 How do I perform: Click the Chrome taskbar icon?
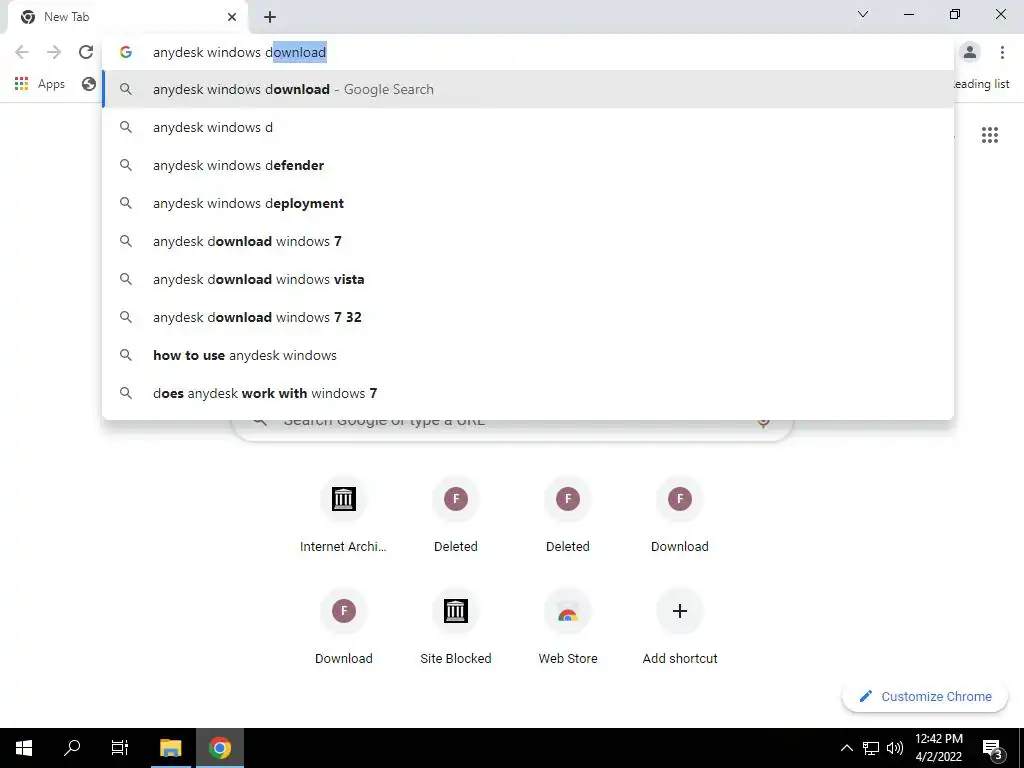pos(220,748)
